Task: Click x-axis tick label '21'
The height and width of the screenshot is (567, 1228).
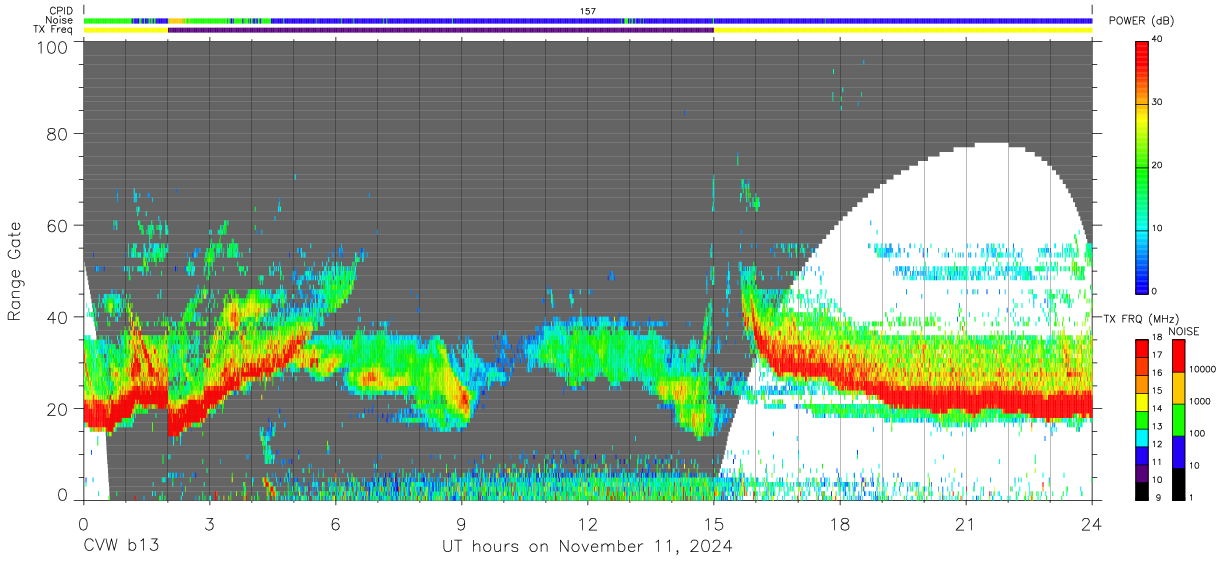Action: click(x=966, y=523)
